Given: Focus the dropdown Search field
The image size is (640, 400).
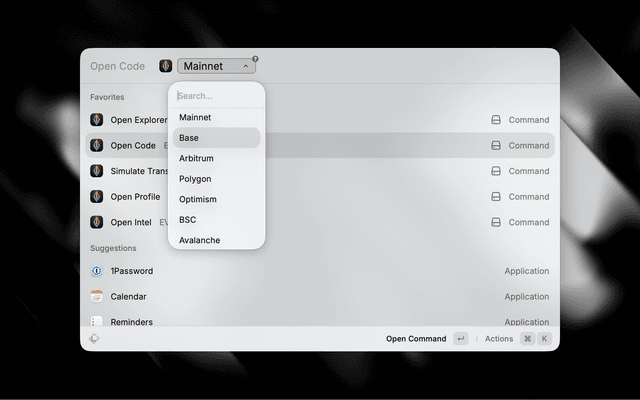Looking at the screenshot, I should pos(216,96).
